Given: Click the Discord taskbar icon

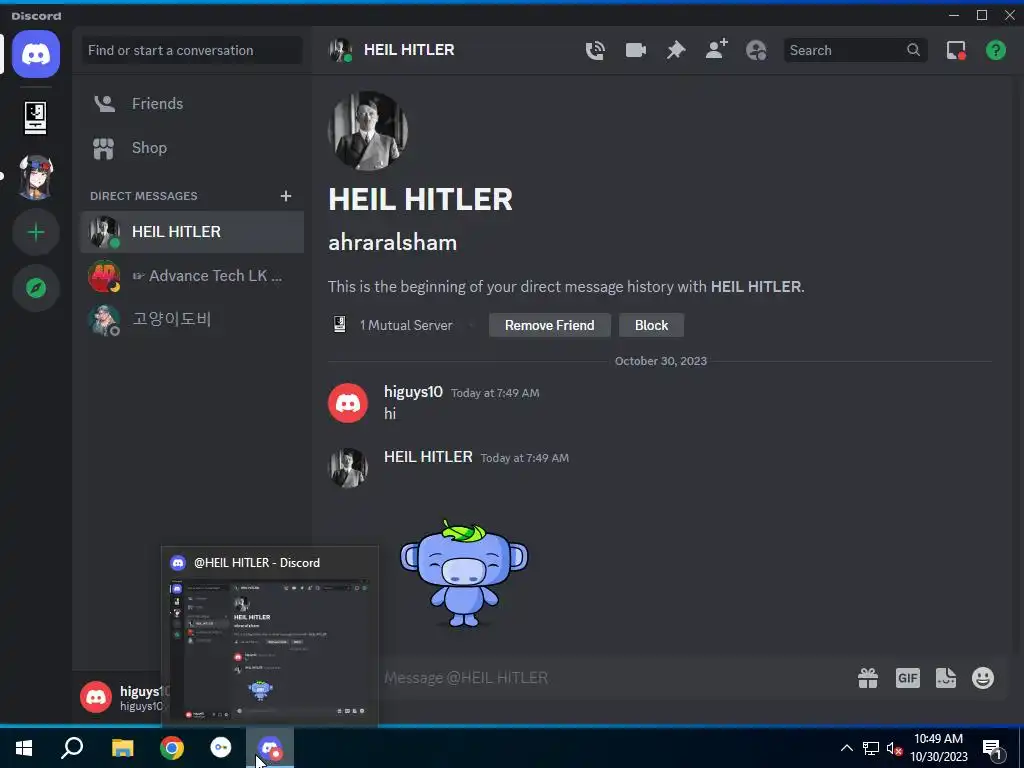Looking at the screenshot, I should pos(270,748).
